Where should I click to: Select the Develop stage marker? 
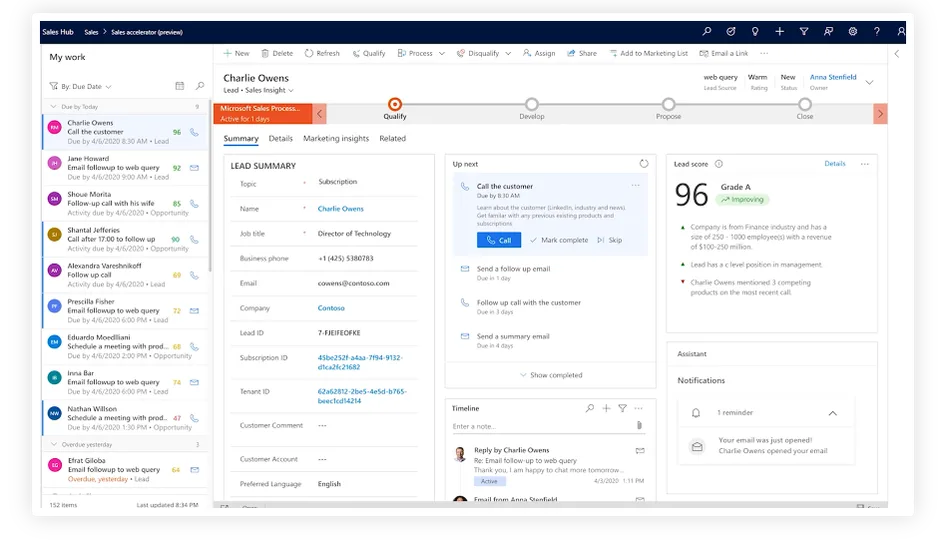click(x=532, y=104)
